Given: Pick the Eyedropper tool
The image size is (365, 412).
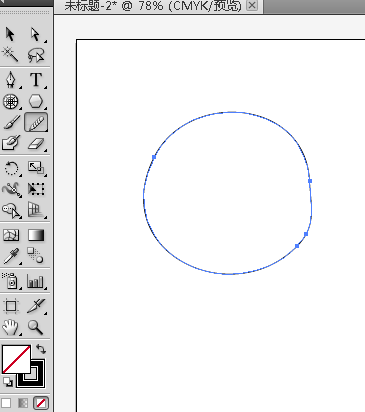Looking at the screenshot, I should pyautogui.click(x=12, y=256).
